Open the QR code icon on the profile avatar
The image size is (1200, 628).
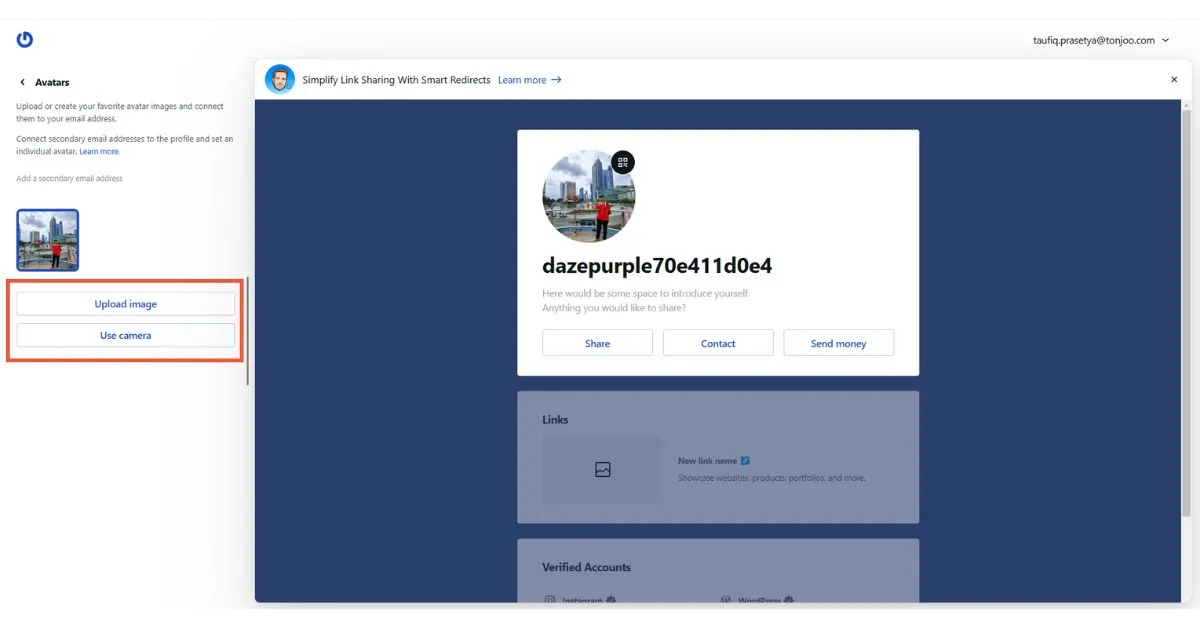click(x=622, y=161)
